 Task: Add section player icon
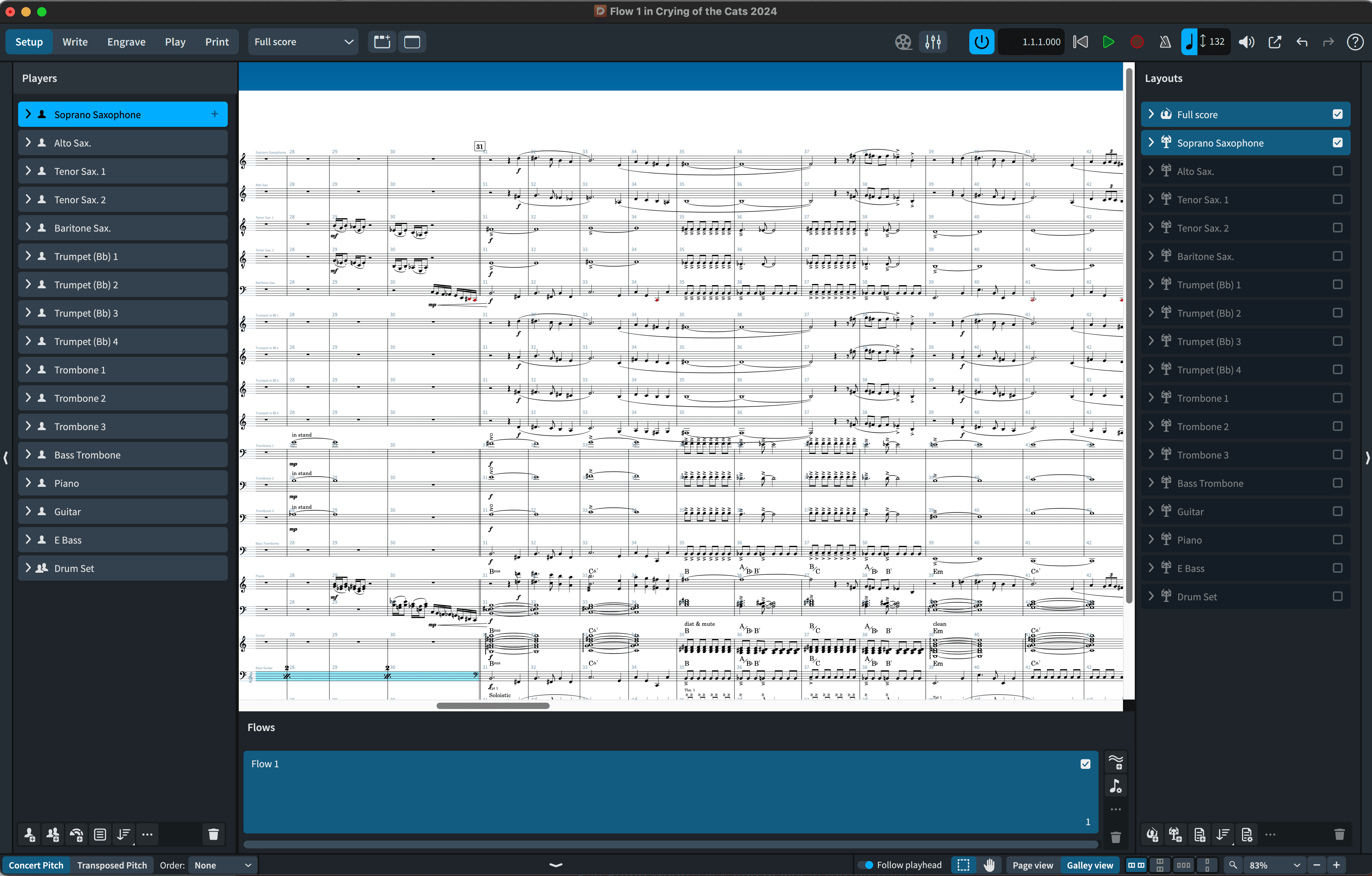point(53,834)
